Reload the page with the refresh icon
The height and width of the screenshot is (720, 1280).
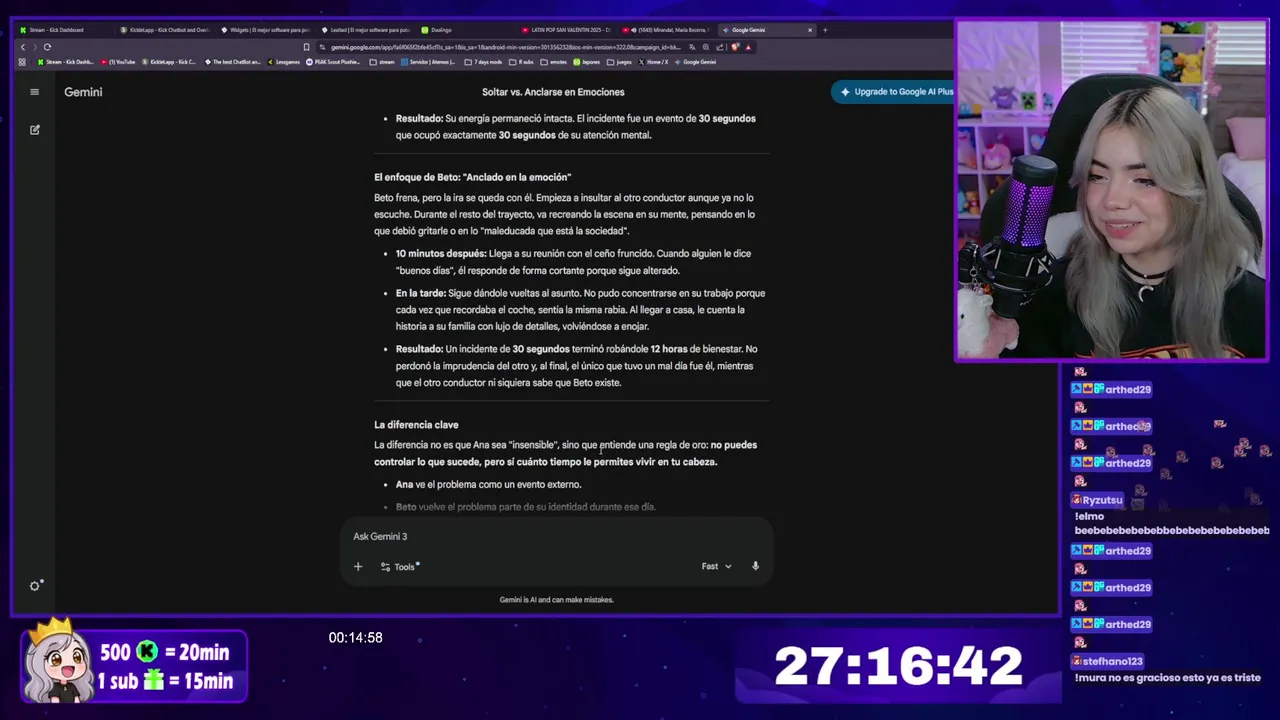(47, 47)
